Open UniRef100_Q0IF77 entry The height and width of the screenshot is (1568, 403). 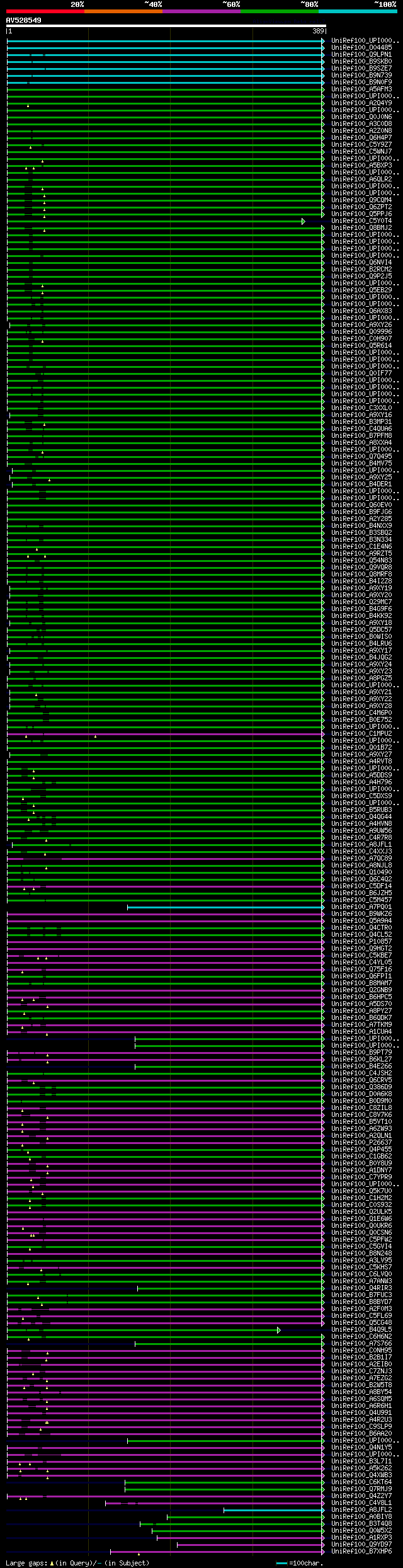[x=361, y=374]
